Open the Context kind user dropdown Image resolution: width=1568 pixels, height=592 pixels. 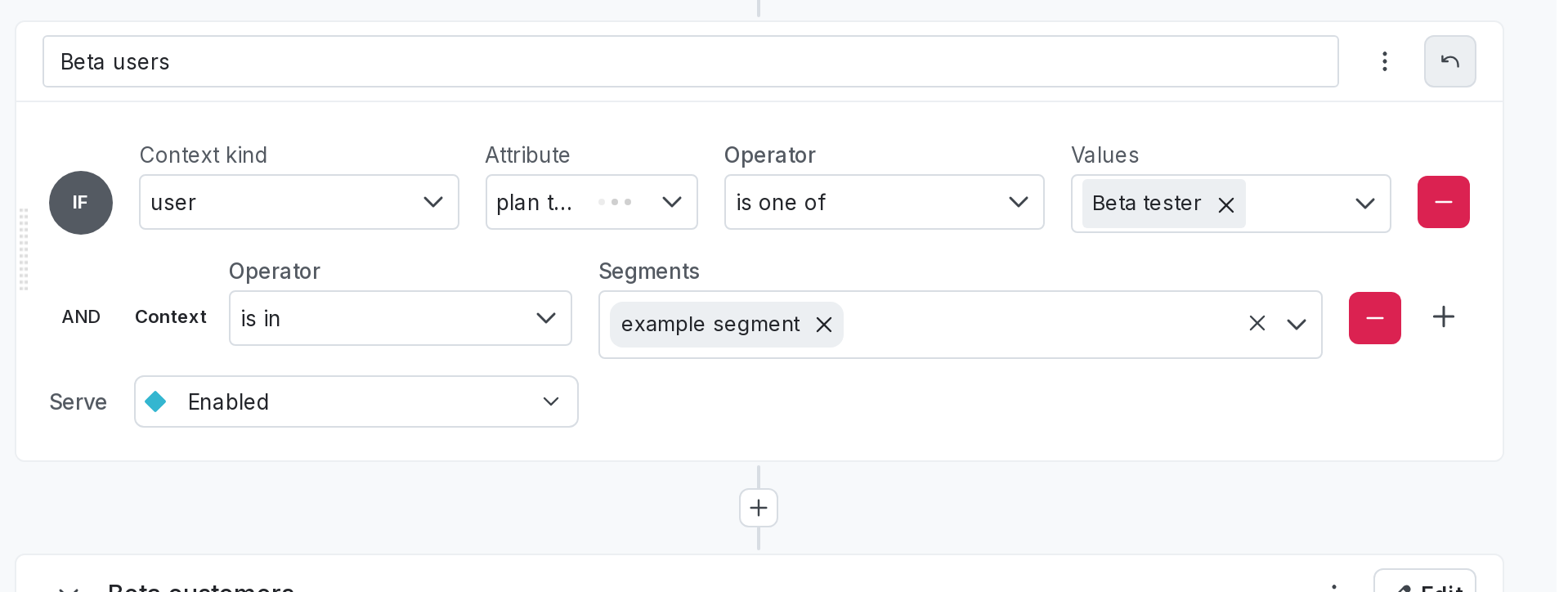(x=298, y=202)
